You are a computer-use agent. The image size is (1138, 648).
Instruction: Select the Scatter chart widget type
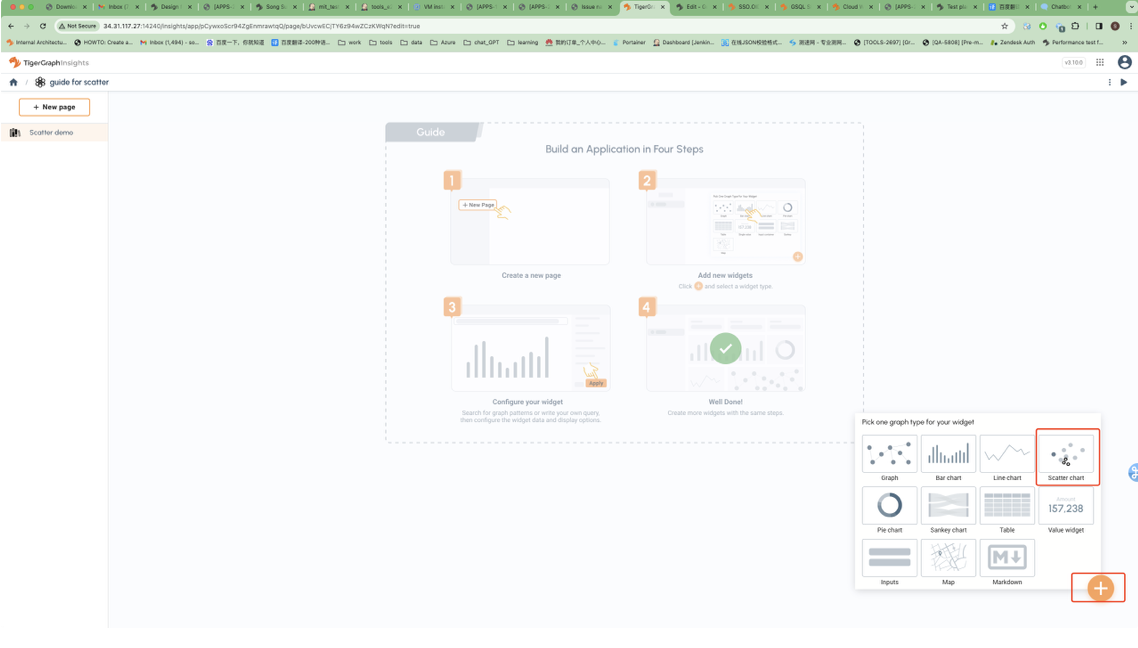click(x=1066, y=455)
